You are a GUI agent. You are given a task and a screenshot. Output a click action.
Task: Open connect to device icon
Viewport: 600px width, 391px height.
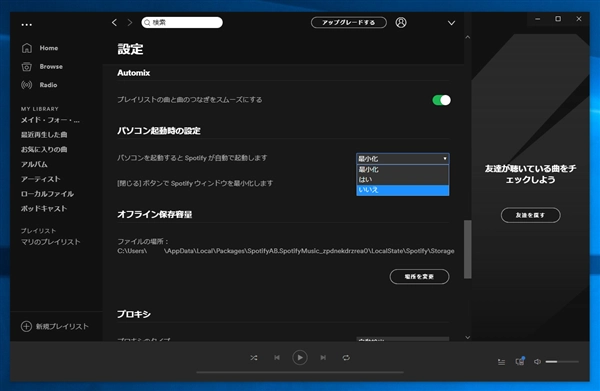click(520, 361)
